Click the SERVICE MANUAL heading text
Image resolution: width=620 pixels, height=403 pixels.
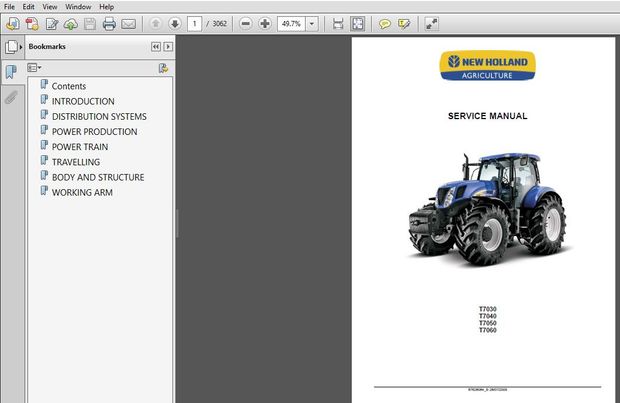pos(487,116)
